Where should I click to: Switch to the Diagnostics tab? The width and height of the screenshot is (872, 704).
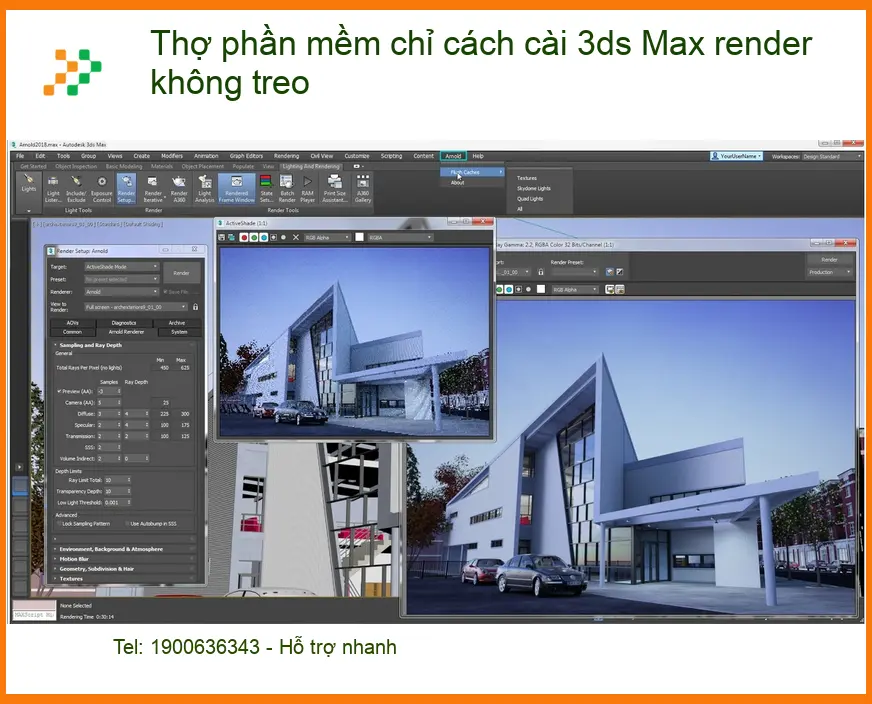[x=123, y=323]
